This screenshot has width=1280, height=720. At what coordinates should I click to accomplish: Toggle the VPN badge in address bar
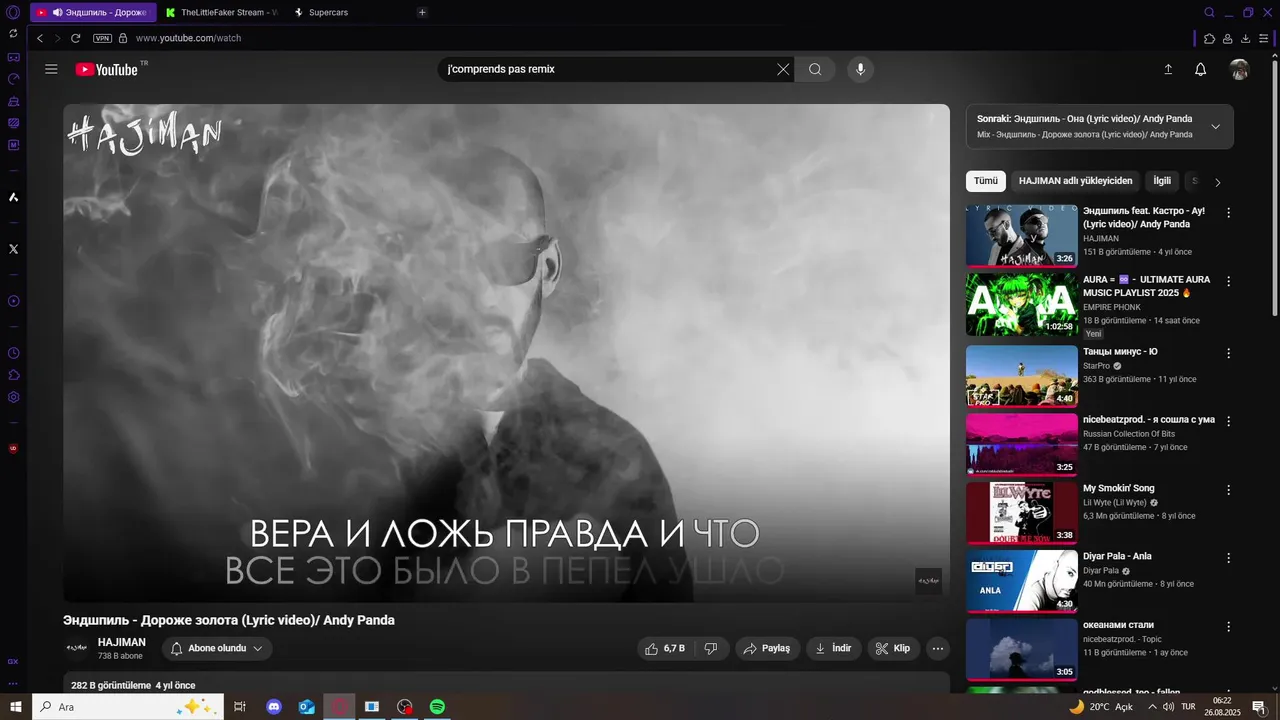click(102, 38)
